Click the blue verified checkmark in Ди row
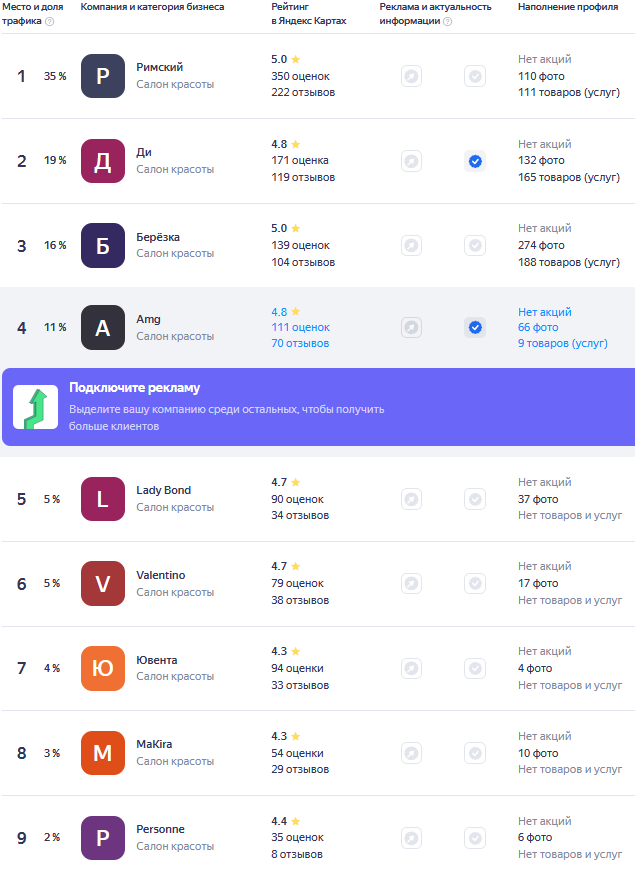 point(475,161)
